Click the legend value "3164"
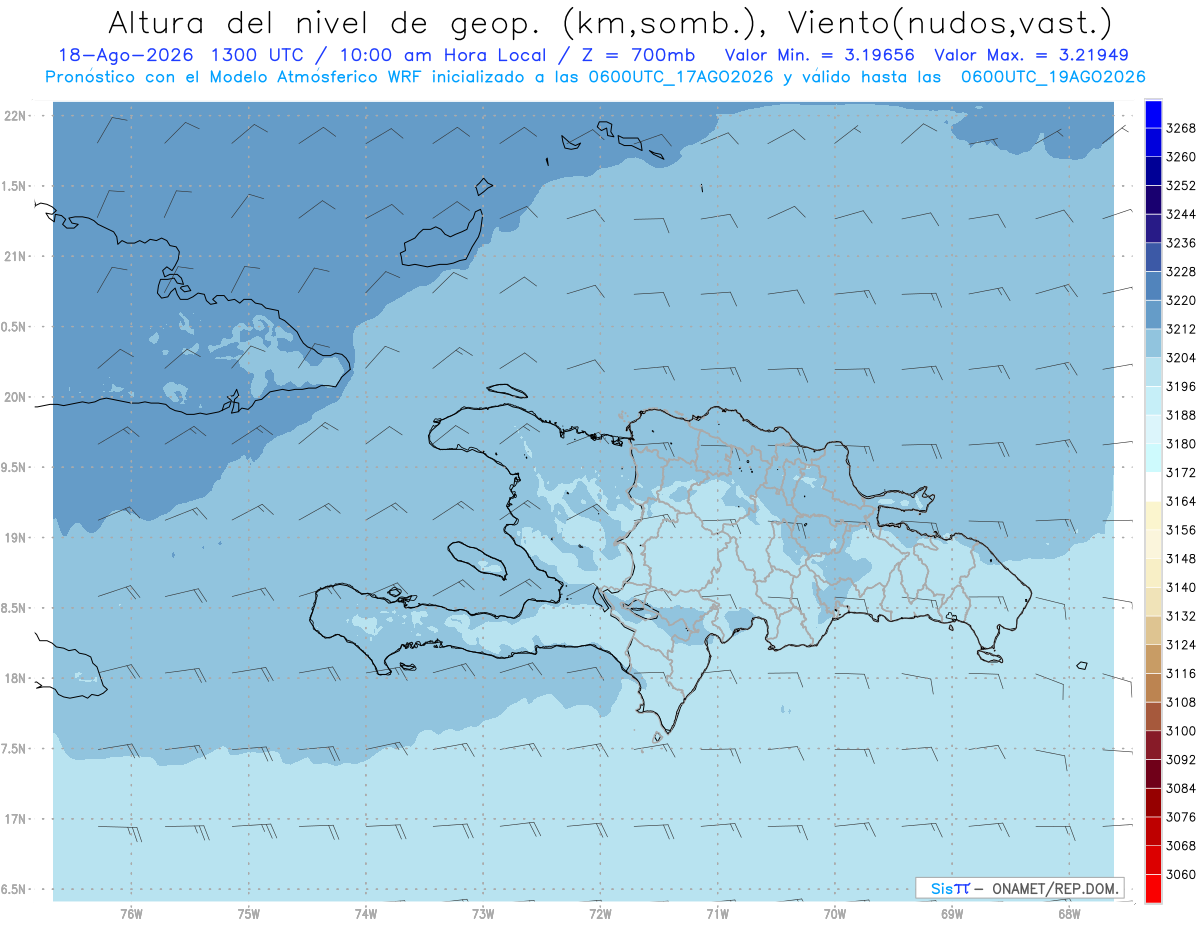1200x927 pixels. tap(1181, 502)
